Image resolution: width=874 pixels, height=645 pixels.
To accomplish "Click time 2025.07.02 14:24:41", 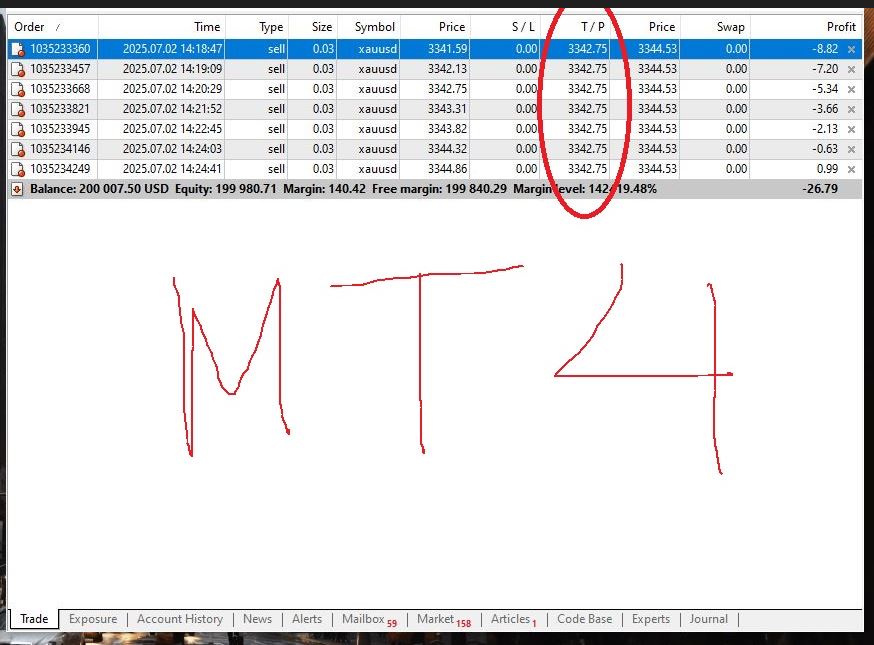I will [172, 169].
